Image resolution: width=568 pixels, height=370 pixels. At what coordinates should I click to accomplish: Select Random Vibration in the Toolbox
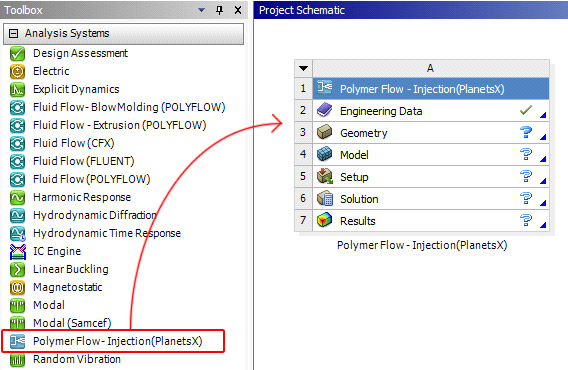(x=77, y=359)
